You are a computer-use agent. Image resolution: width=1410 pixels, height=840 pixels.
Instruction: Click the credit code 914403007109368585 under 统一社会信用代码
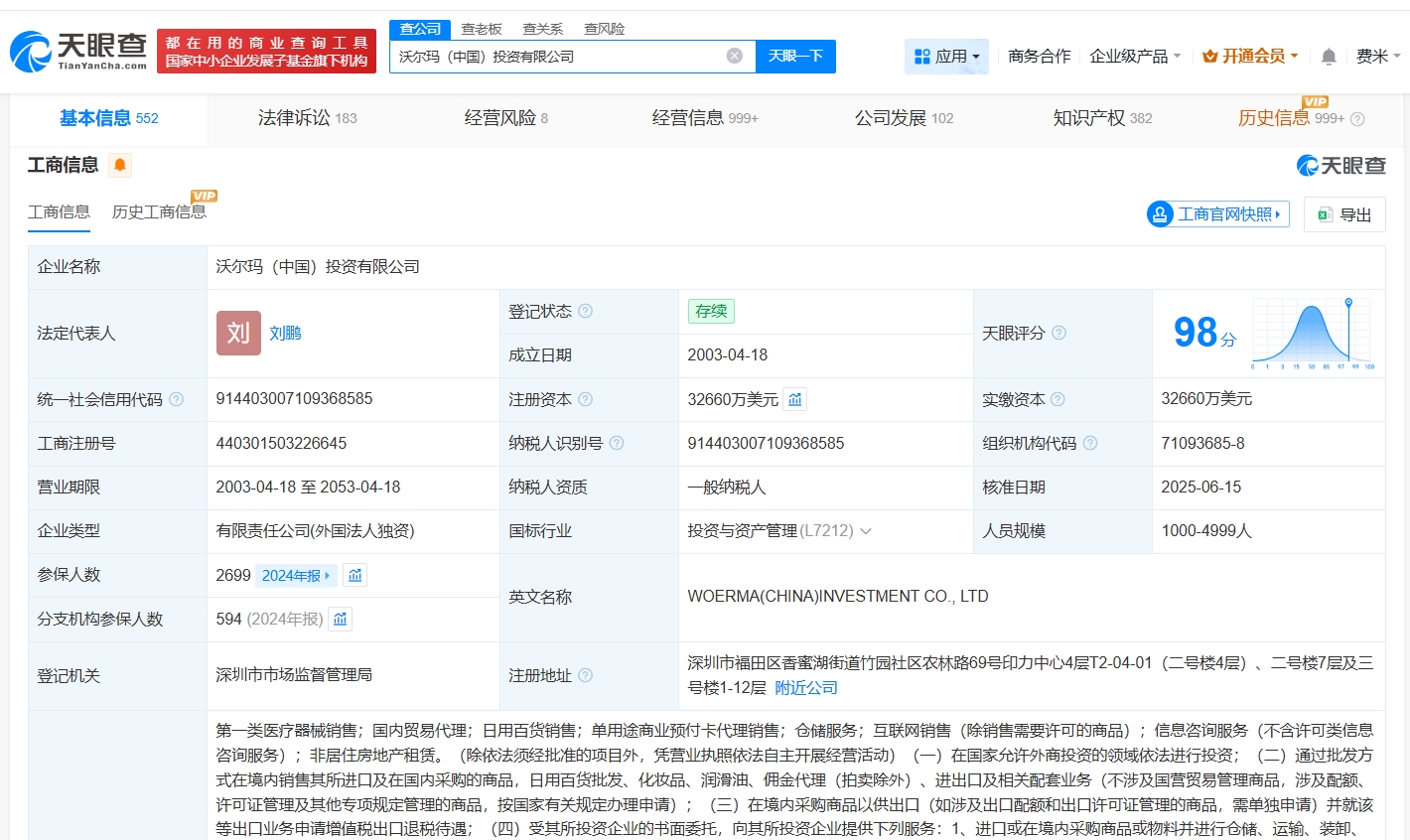294,399
